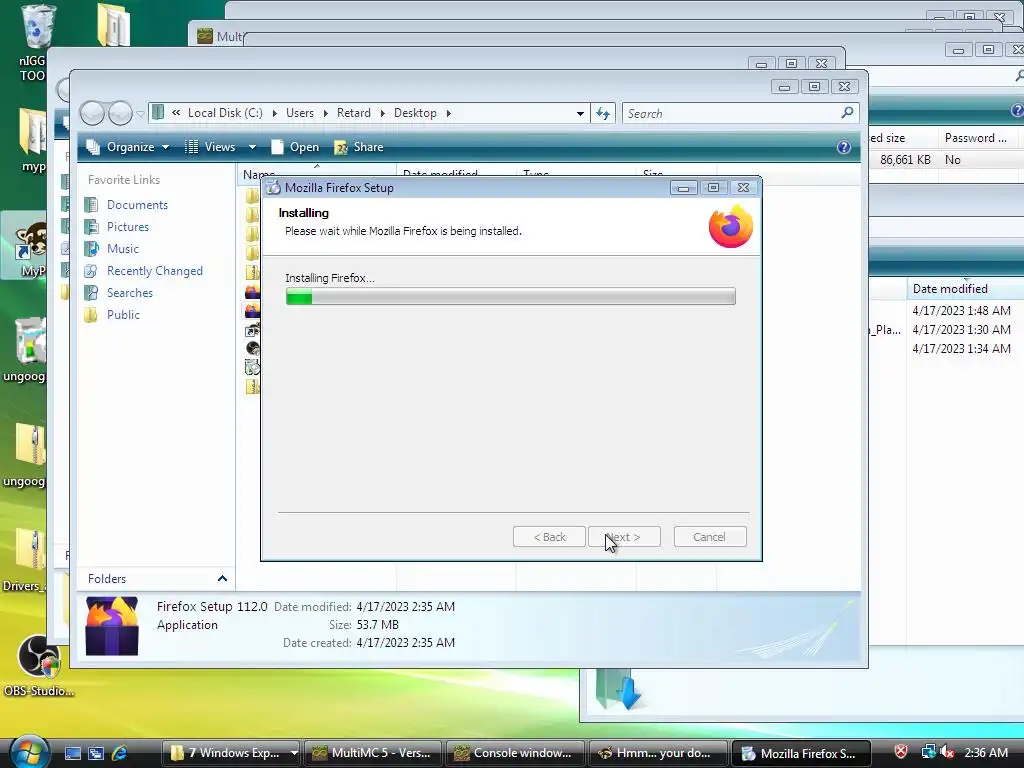Open Pictures in Favorite Links
This screenshot has height=768, width=1024.
pyautogui.click(x=128, y=227)
